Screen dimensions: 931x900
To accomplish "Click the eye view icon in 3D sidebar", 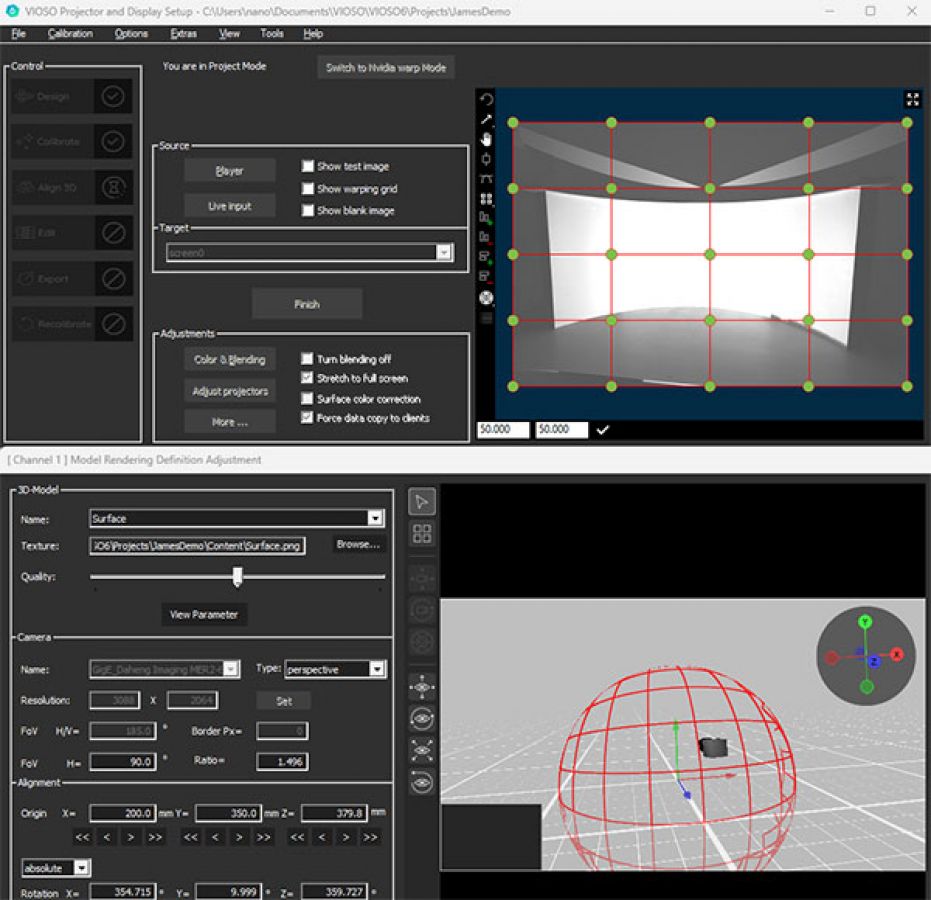I will [x=421, y=718].
